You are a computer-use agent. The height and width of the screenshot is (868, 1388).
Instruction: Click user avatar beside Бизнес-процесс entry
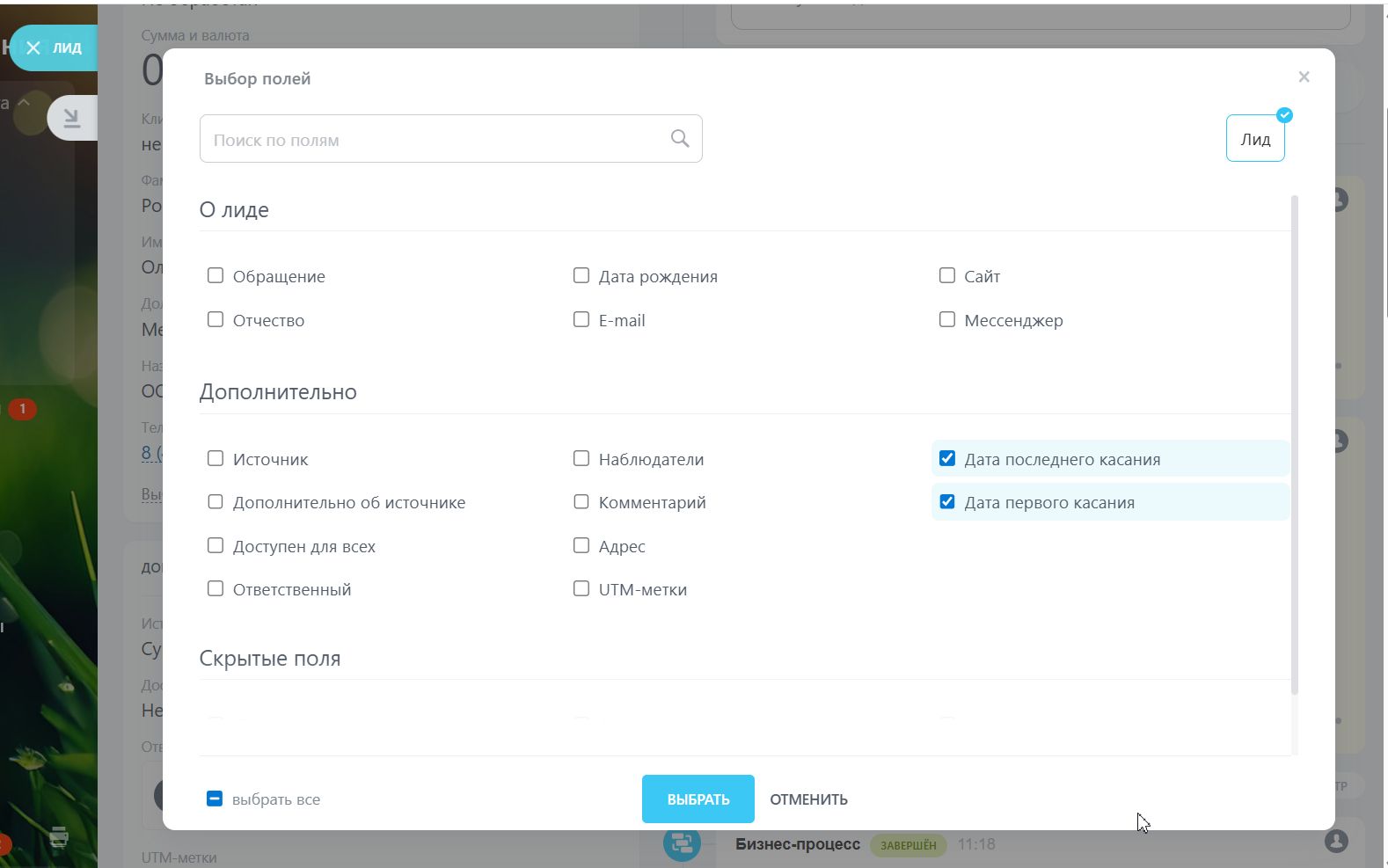coord(1335,842)
